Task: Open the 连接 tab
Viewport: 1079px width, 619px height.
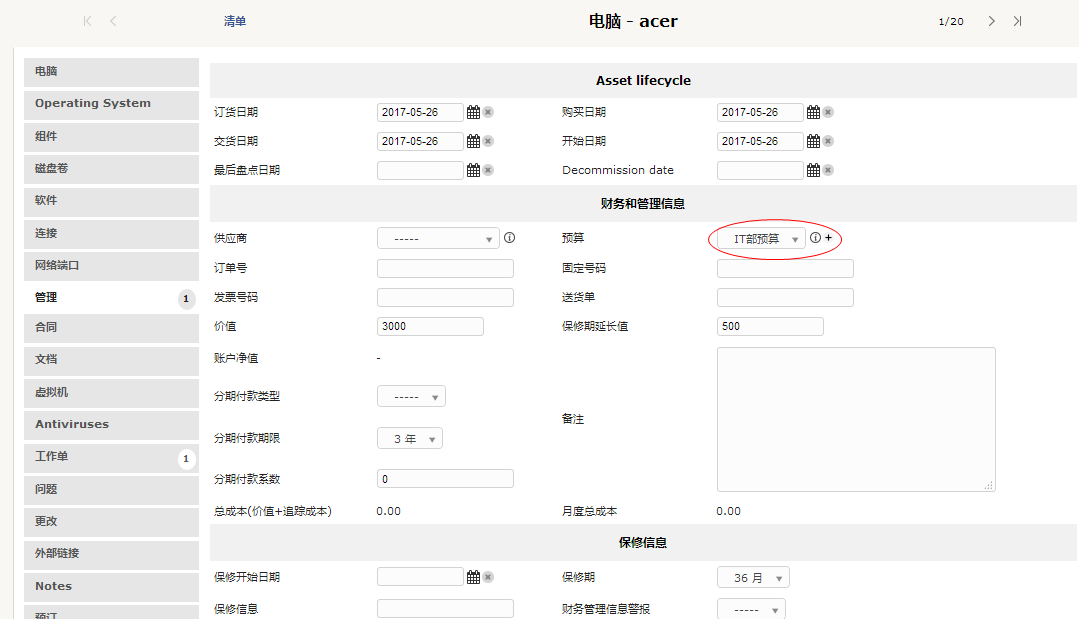Action: (111, 233)
